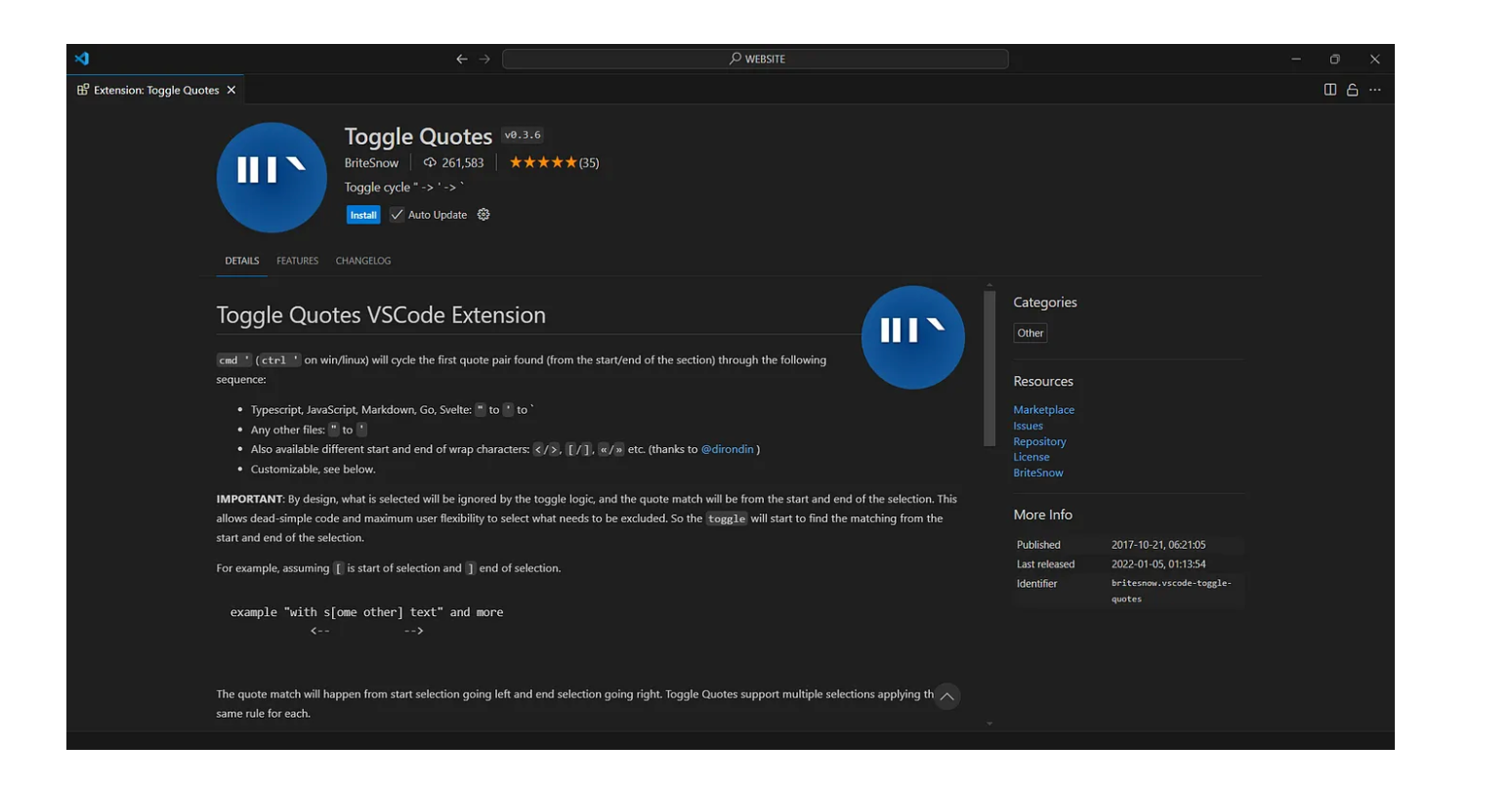Image resolution: width=1512 pixels, height=785 pixels.
Task: Click the Categories section heading
Action: [x=1045, y=303]
